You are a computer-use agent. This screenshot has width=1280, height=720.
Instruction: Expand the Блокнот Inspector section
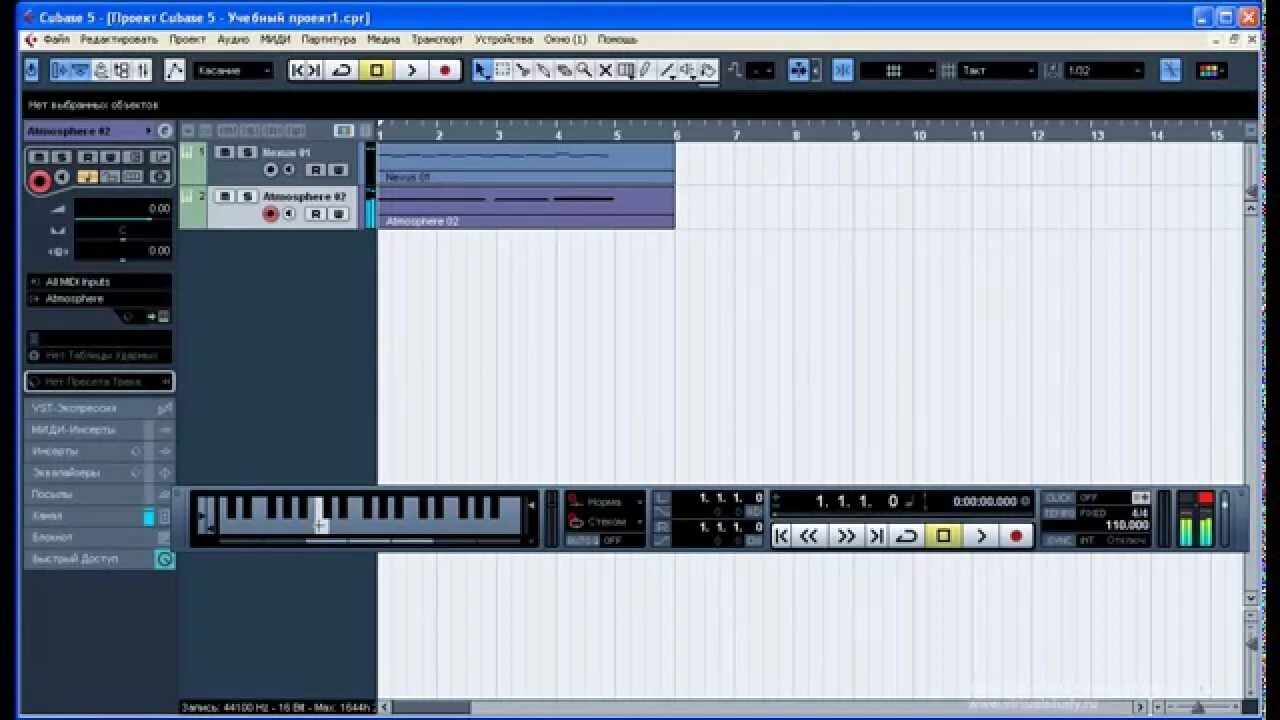(99, 537)
